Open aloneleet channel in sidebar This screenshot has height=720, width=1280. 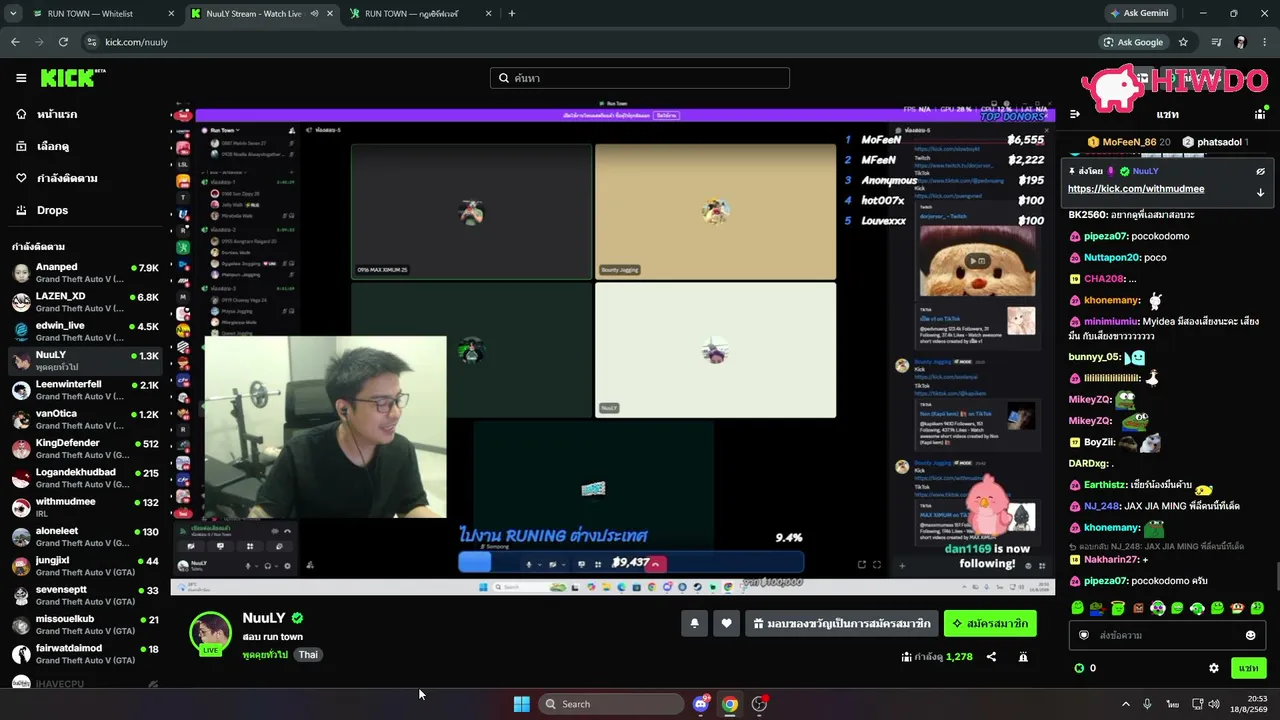tap(85, 536)
